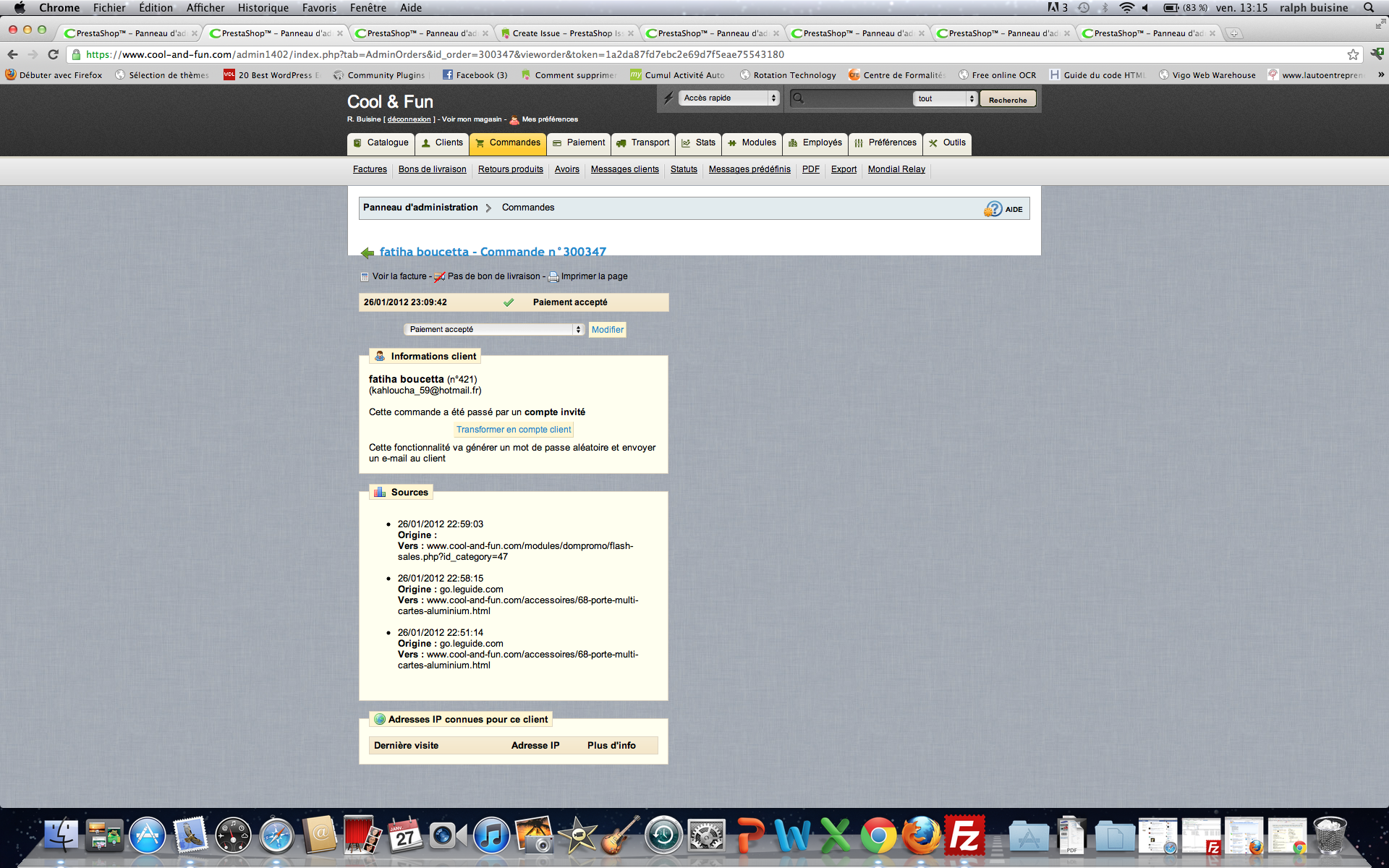The height and width of the screenshot is (868, 1389).
Task: Open System Preferences from the dock
Action: [707, 835]
